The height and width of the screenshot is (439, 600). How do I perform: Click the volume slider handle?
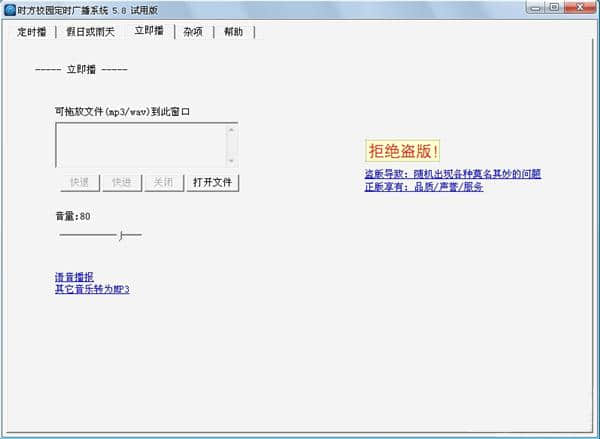coord(121,235)
